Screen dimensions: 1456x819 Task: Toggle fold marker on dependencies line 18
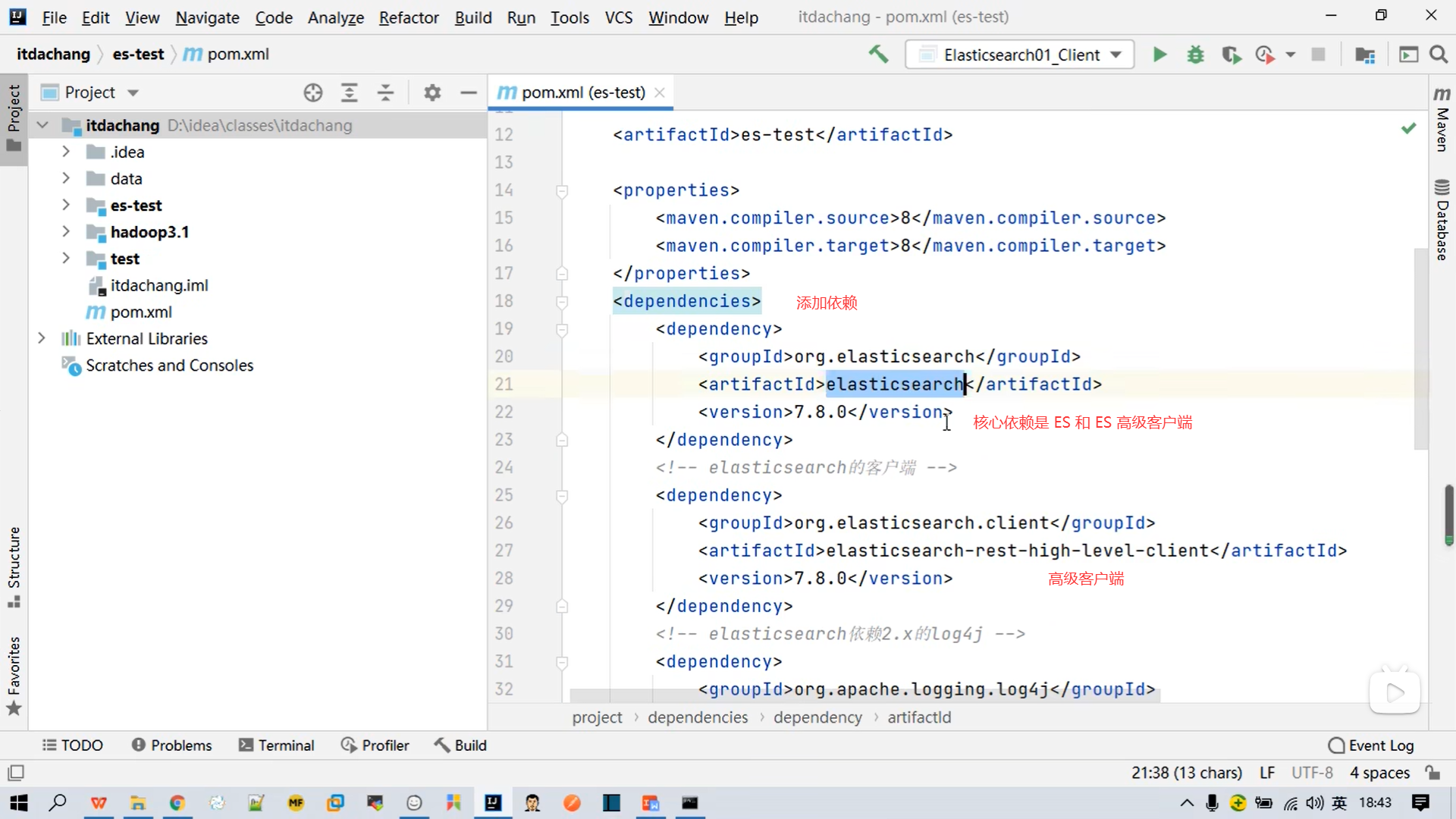click(x=562, y=302)
